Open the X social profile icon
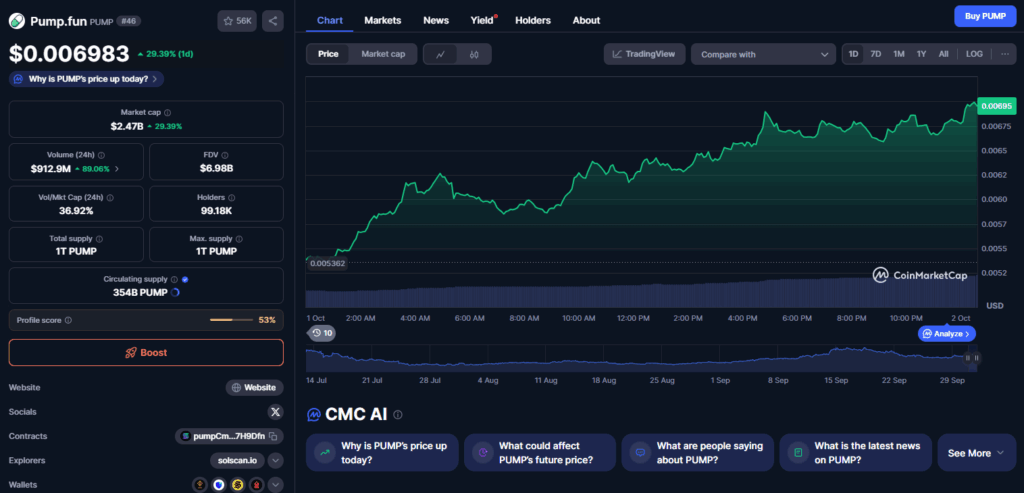 click(275, 411)
